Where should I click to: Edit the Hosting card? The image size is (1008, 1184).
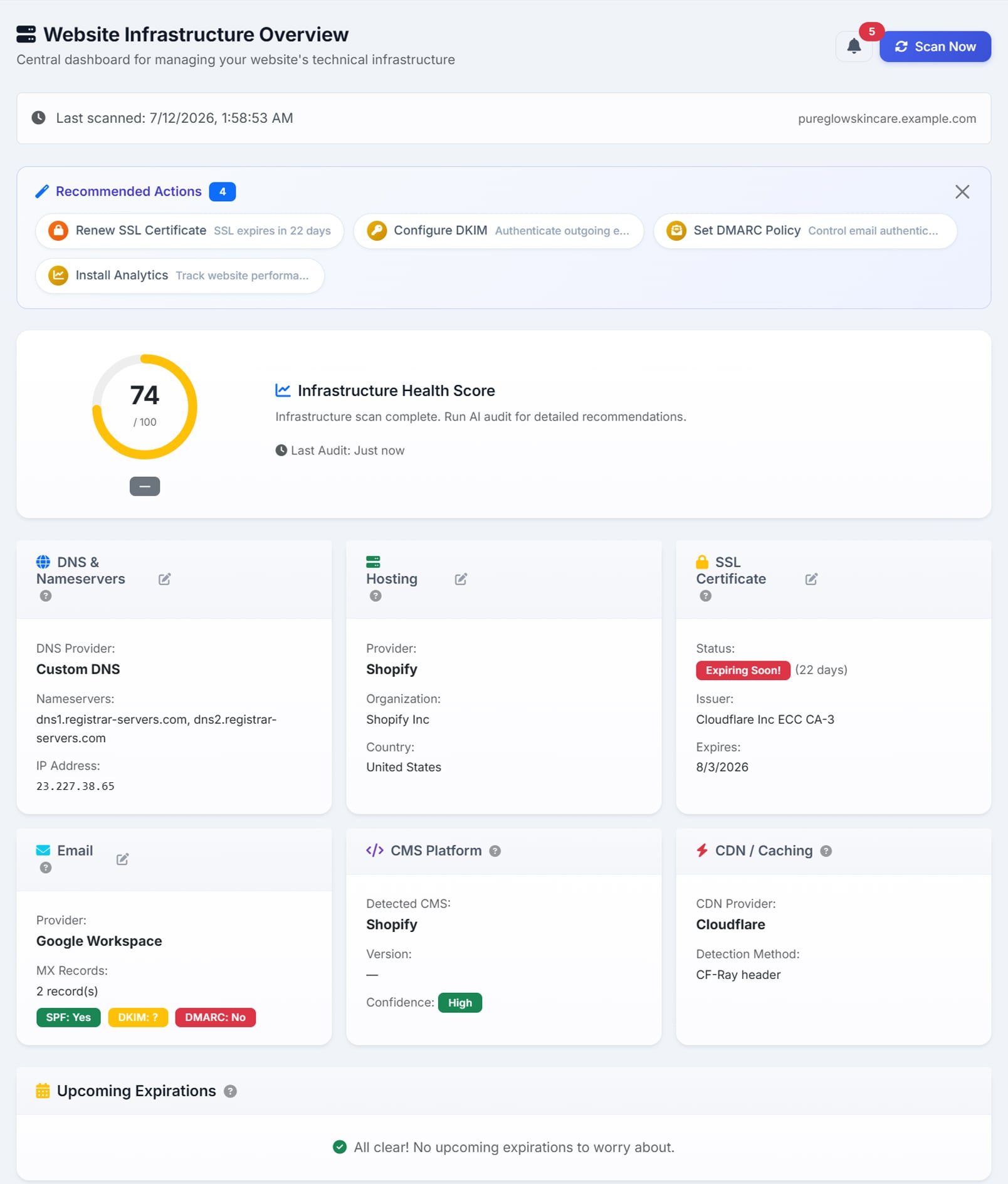tap(461, 579)
